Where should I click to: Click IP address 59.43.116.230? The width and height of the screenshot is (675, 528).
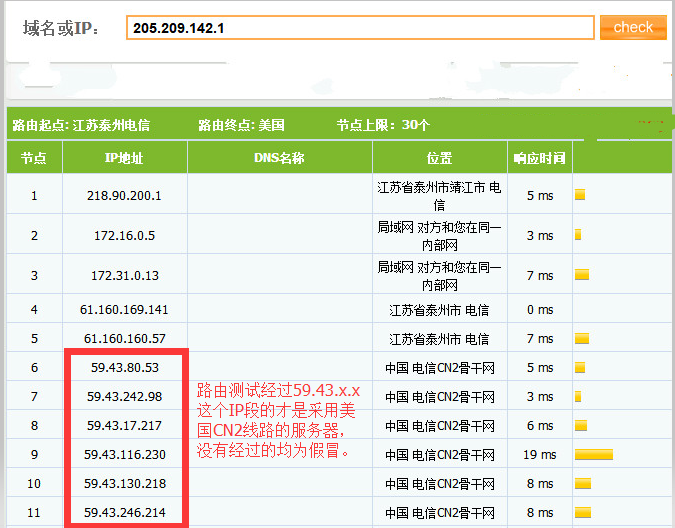tap(125, 454)
